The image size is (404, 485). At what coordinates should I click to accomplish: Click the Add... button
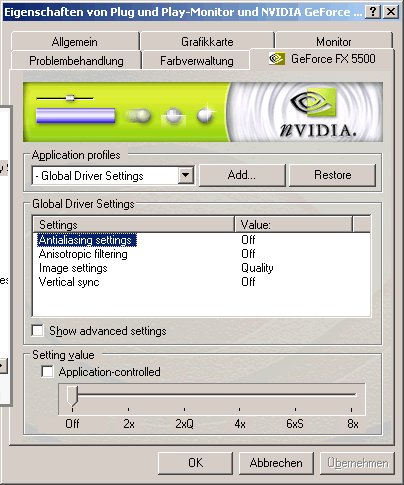(242, 175)
